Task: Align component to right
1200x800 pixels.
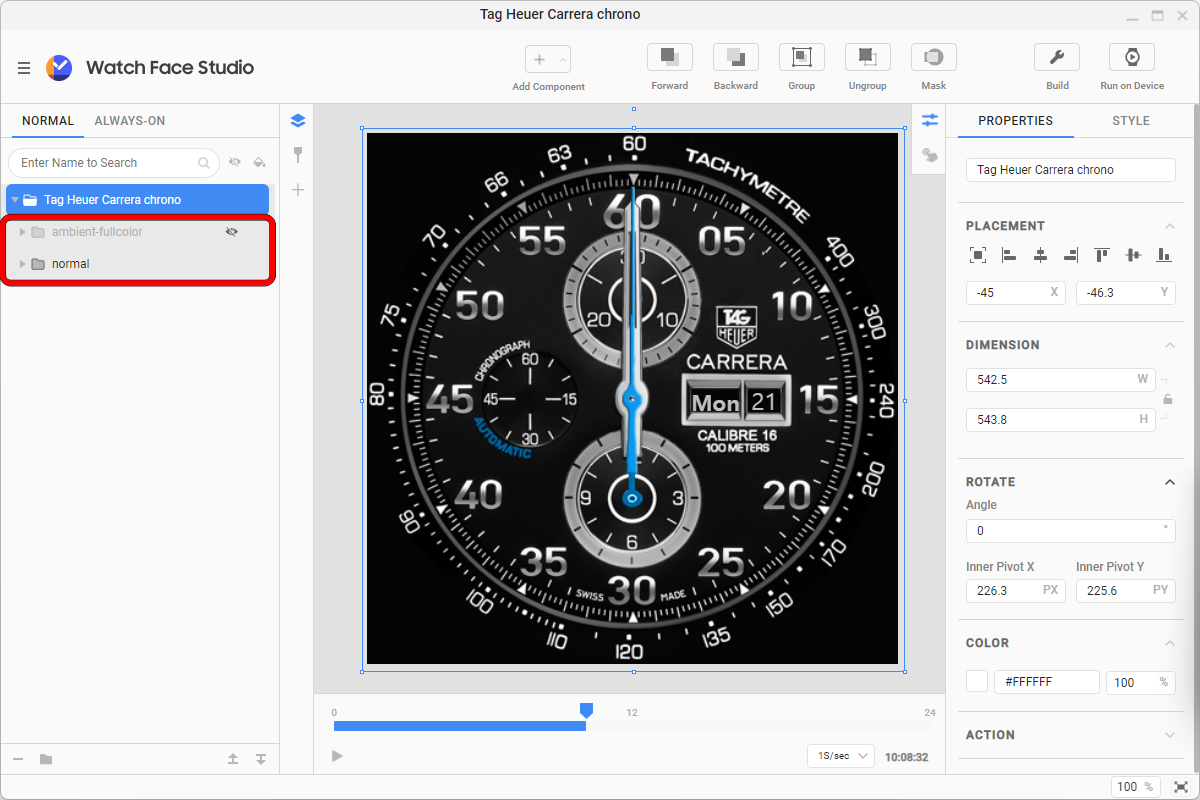Action: (x=1071, y=255)
